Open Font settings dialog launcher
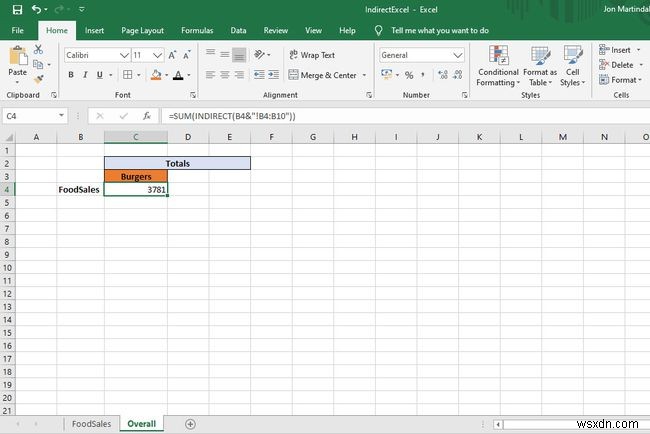The width and height of the screenshot is (650, 434). coord(193,95)
